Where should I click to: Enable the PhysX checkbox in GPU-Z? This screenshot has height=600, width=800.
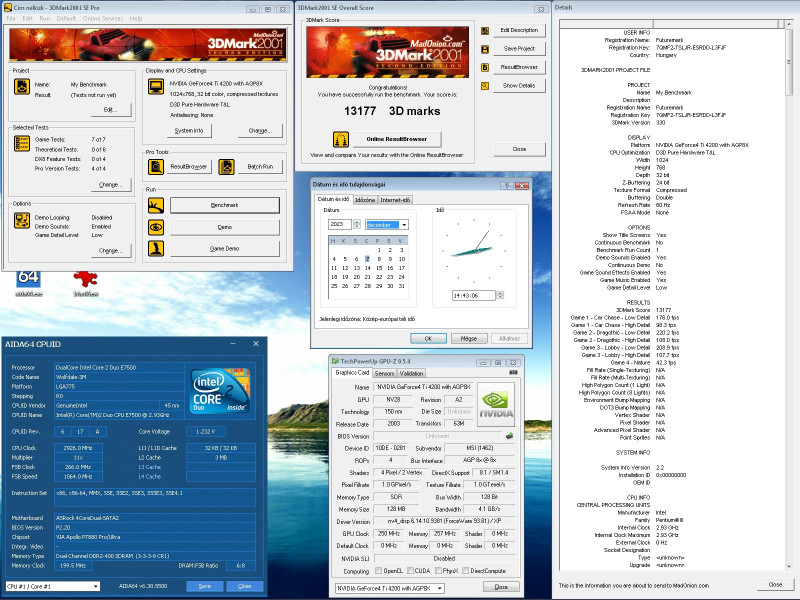point(437,571)
